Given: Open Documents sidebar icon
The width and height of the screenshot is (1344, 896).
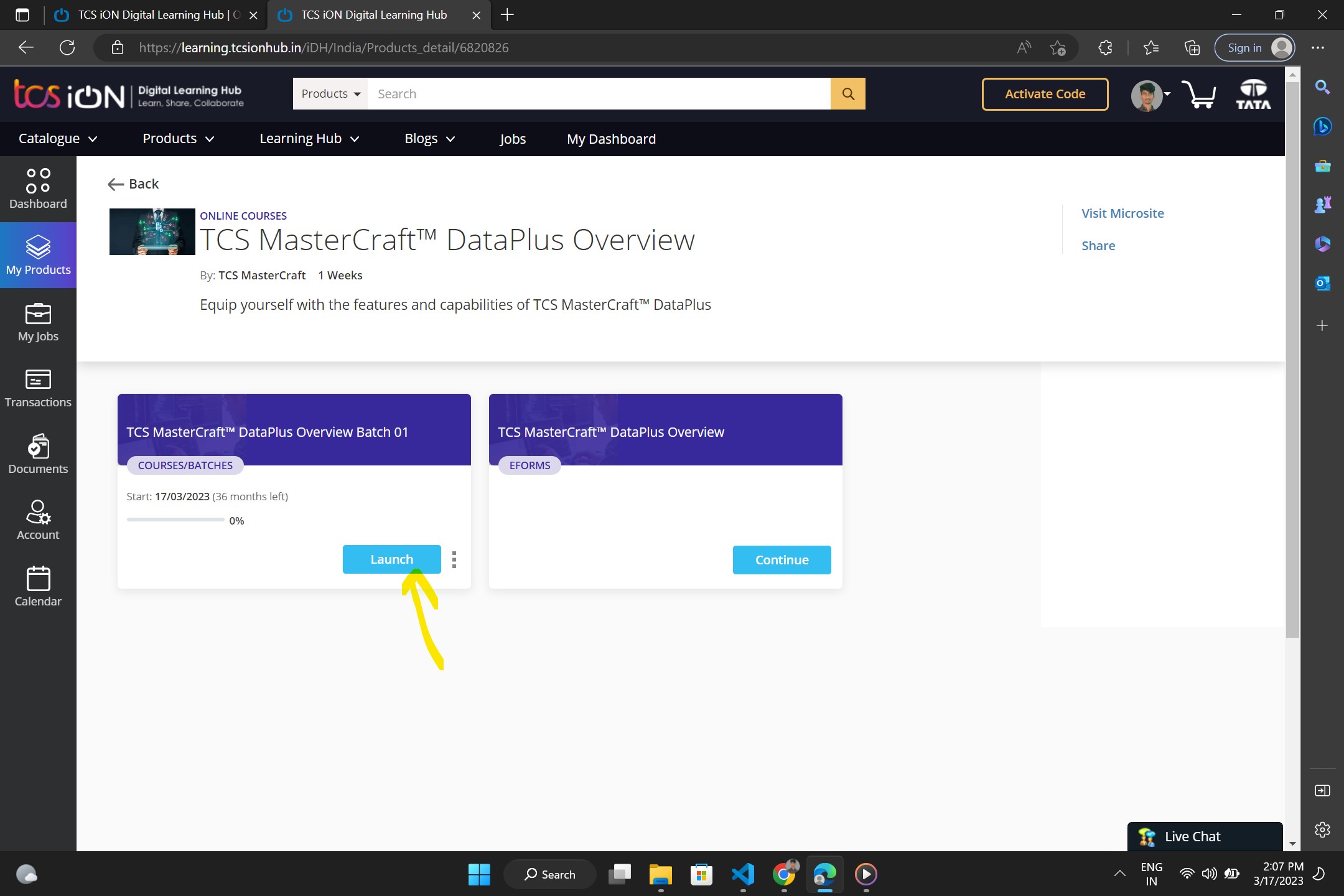Looking at the screenshot, I should pos(38,454).
